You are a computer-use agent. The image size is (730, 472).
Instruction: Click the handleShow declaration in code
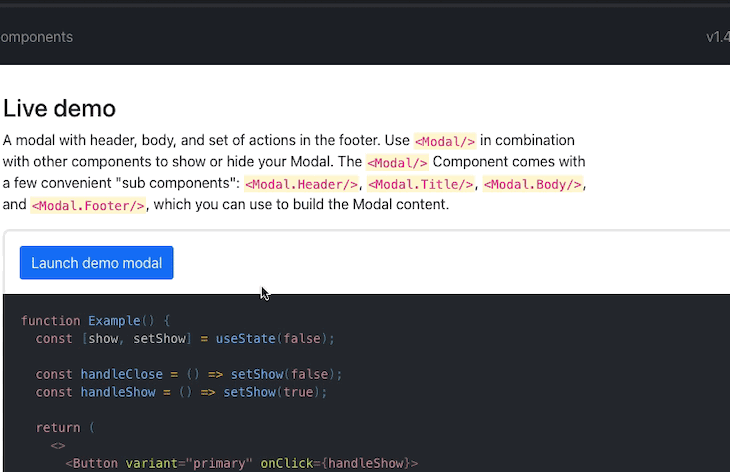(118, 392)
